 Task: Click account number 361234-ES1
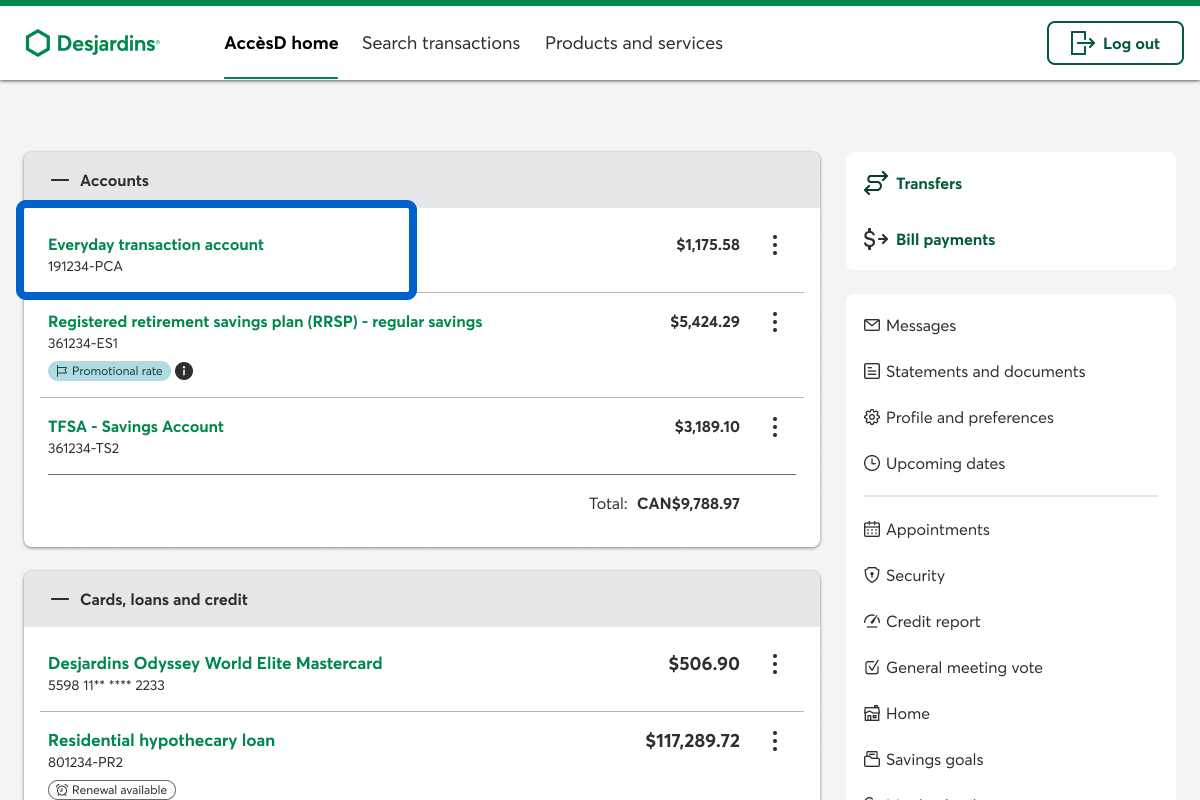point(83,344)
